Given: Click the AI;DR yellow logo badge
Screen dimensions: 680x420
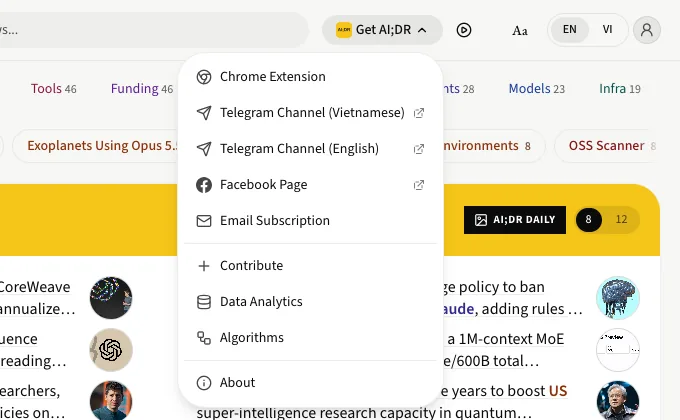Looking at the screenshot, I should pyautogui.click(x=343, y=30).
